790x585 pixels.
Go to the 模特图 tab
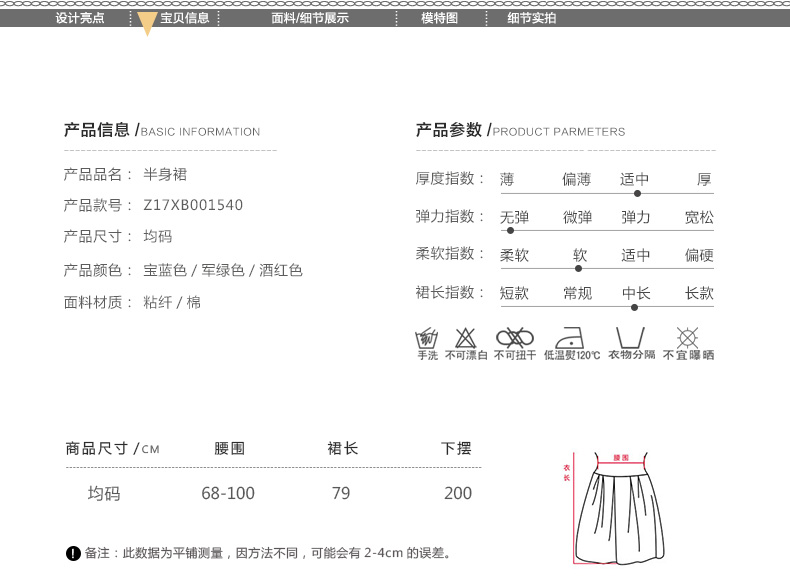(439, 18)
